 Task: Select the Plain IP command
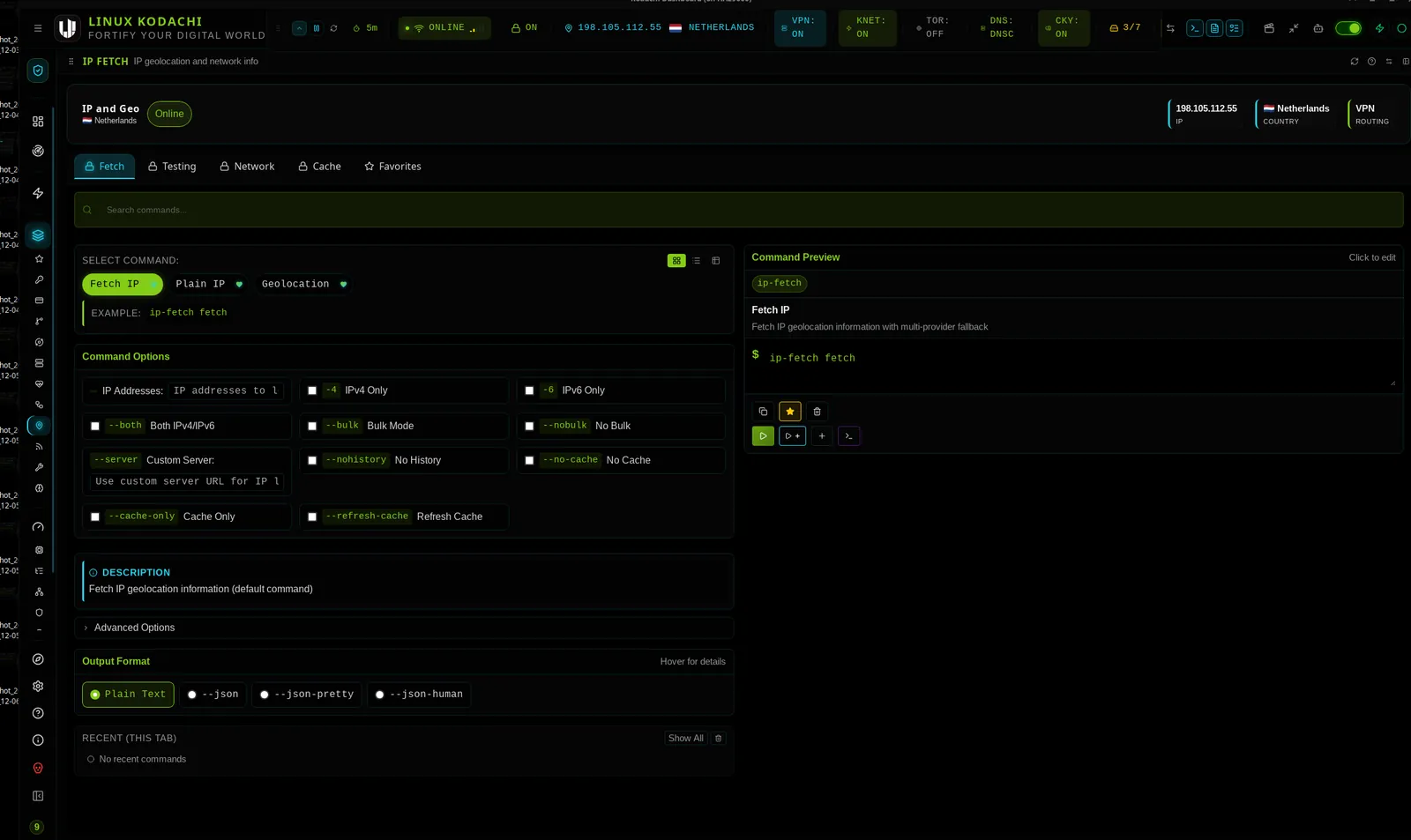tap(208, 285)
